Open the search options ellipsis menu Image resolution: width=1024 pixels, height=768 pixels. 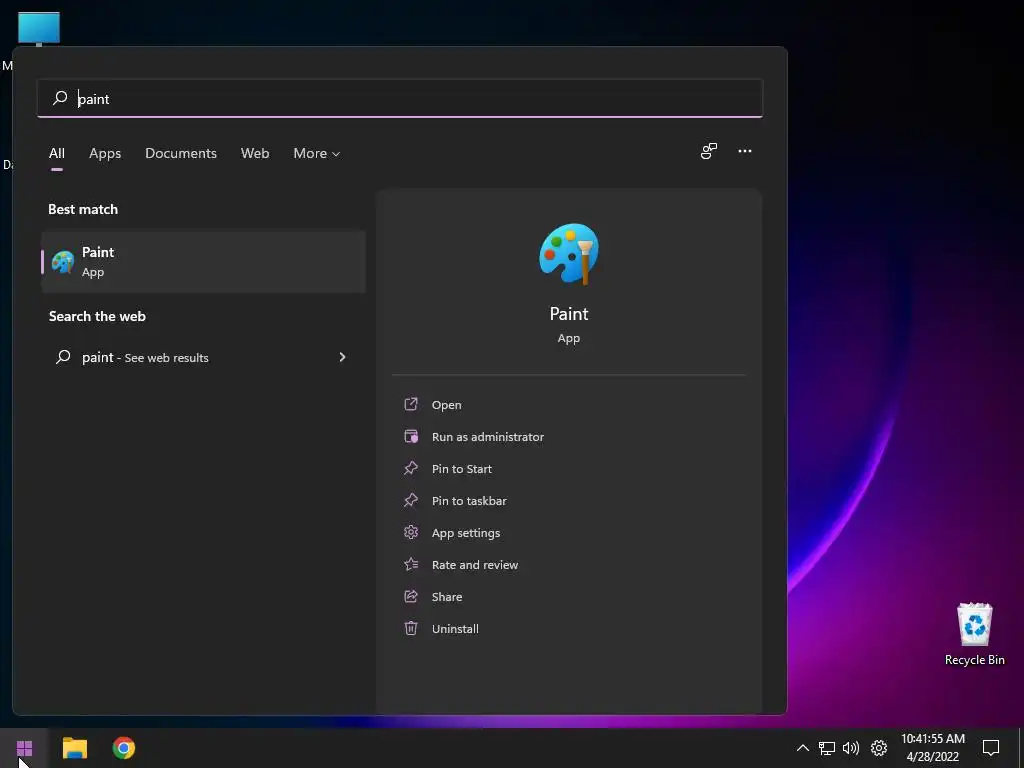pos(744,151)
